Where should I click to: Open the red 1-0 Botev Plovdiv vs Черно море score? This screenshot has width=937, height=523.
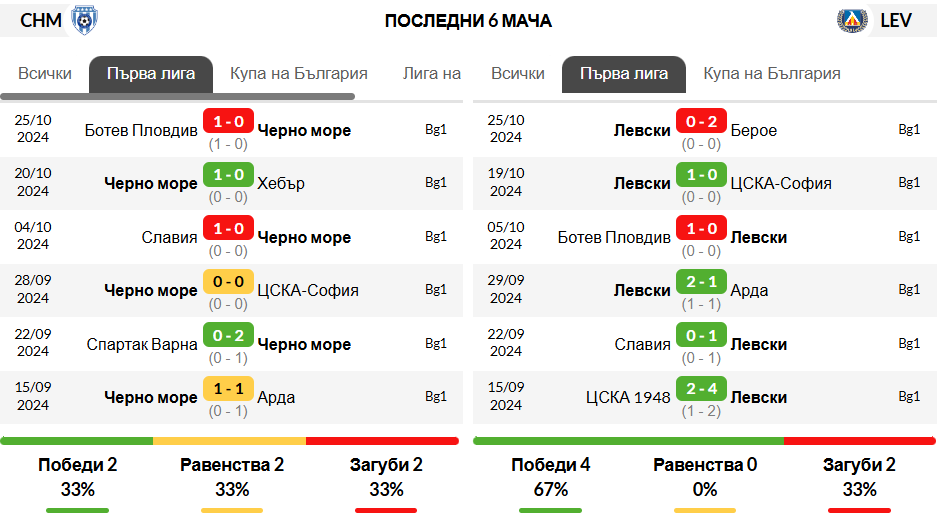coord(228,121)
